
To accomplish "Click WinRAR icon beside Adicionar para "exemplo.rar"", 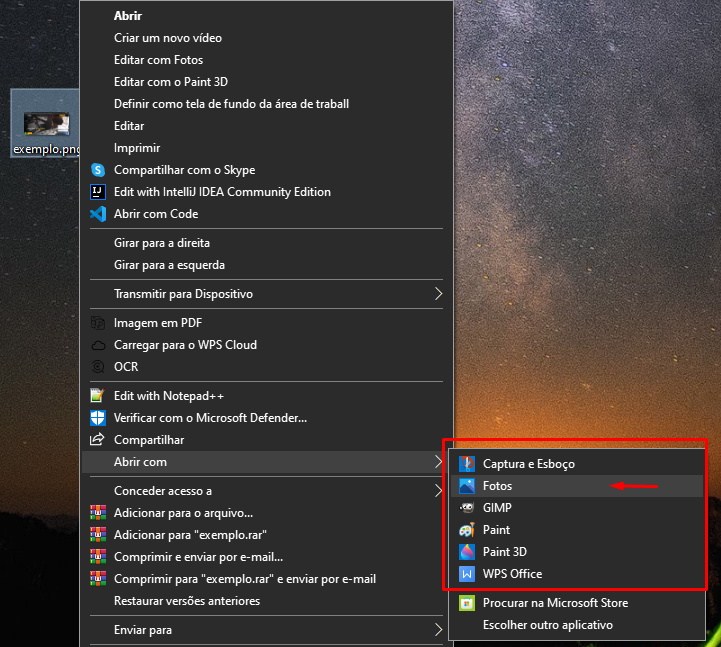I will (98, 534).
